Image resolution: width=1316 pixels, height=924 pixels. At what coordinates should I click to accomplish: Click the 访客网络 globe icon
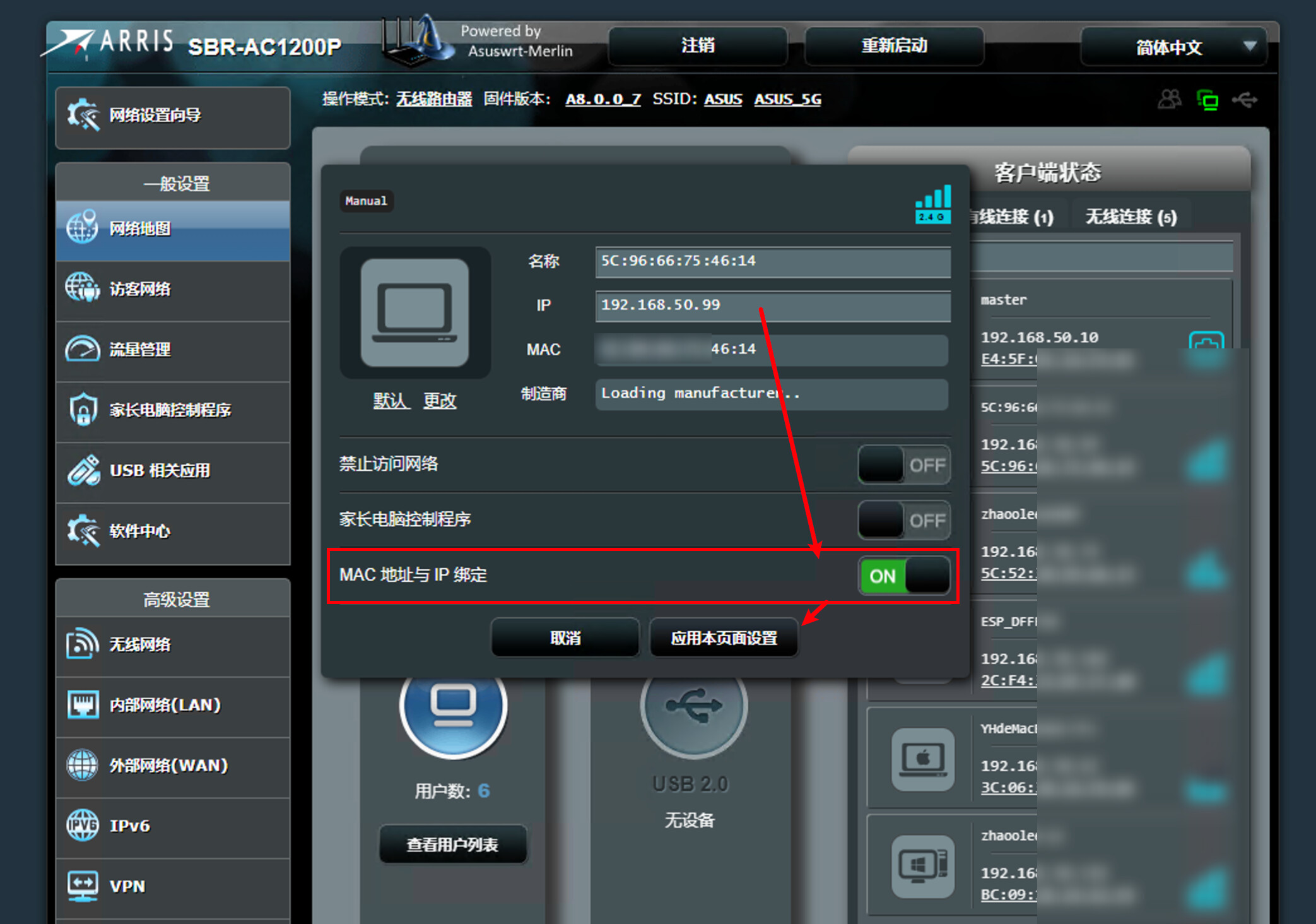83,288
